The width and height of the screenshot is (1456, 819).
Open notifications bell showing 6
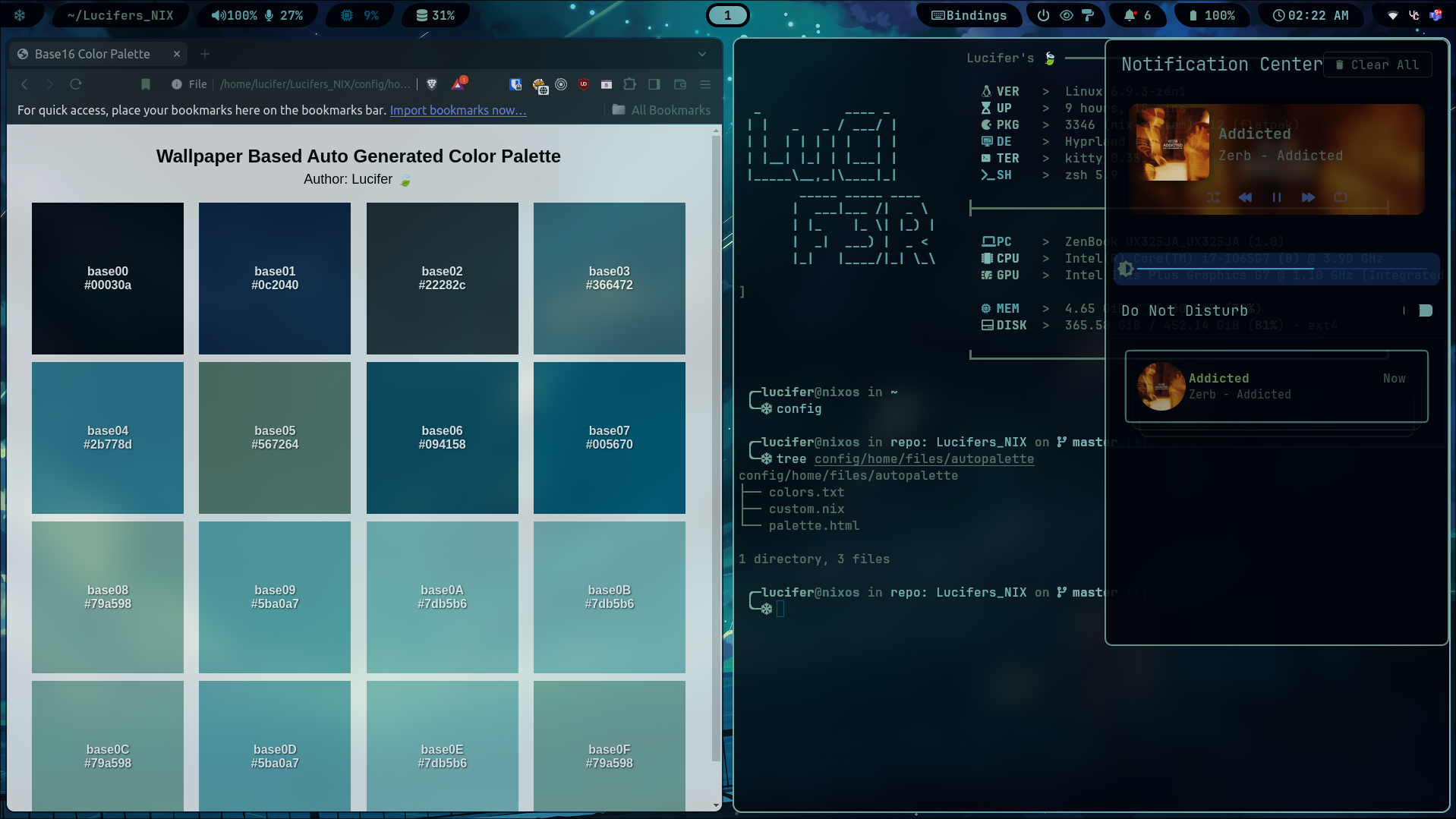coord(1137,15)
